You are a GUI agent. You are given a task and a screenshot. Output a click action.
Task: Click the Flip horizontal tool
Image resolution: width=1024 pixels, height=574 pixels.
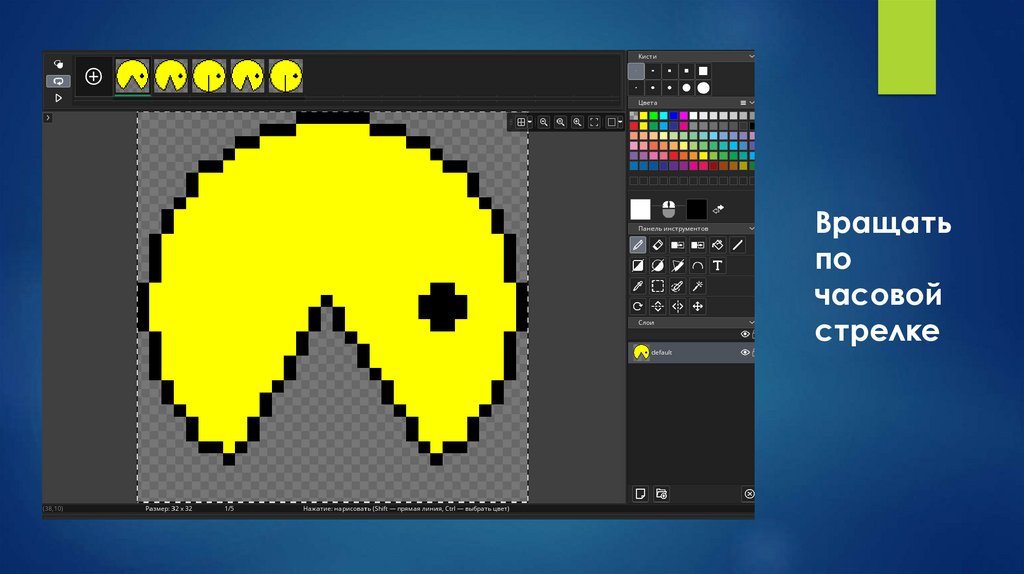(x=678, y=306)
